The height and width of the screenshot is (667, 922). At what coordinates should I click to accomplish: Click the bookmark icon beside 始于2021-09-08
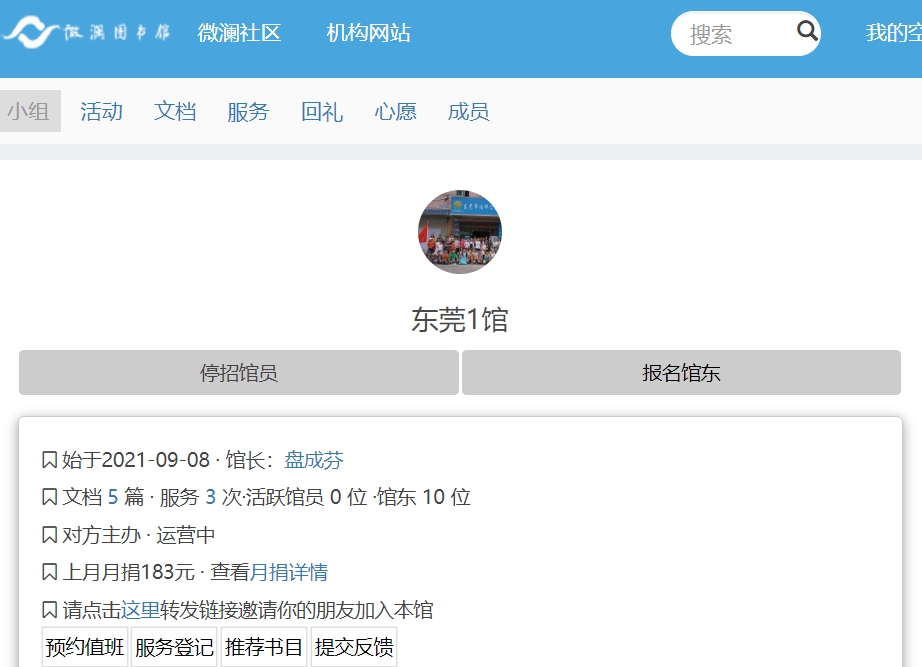tap(49, 460)
